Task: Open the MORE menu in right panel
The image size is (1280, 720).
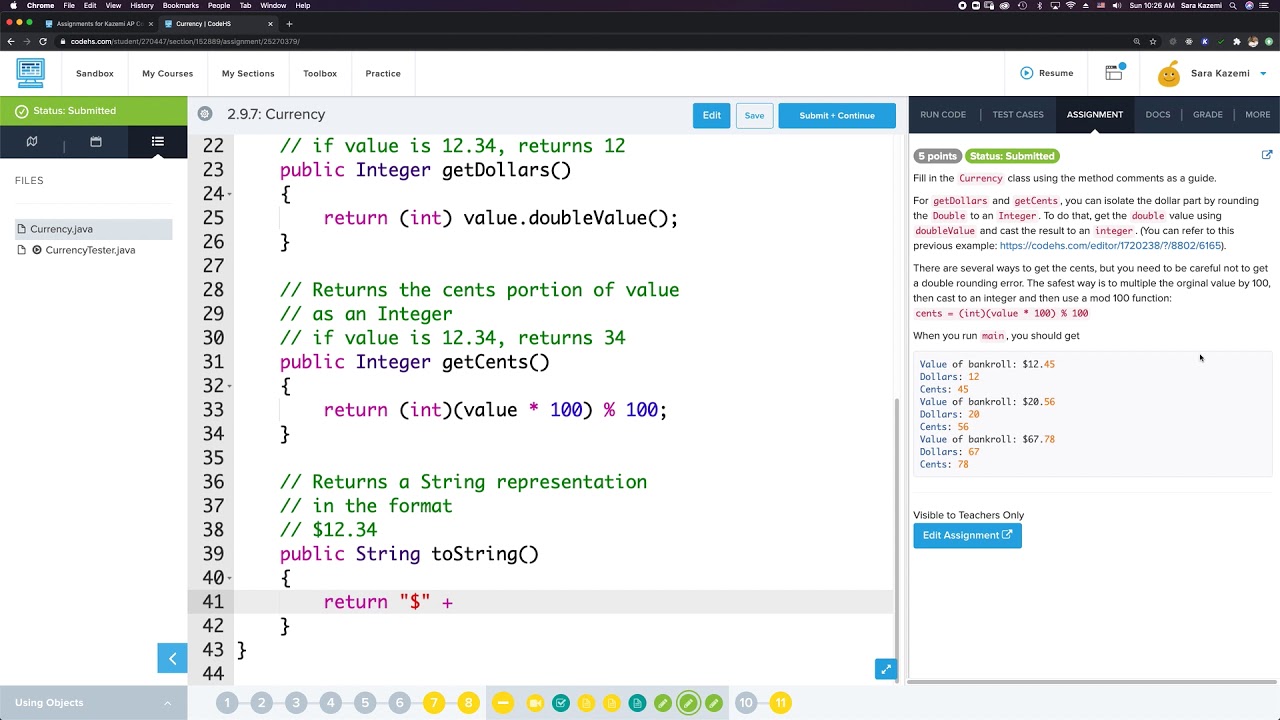Action: [1257, 114]
